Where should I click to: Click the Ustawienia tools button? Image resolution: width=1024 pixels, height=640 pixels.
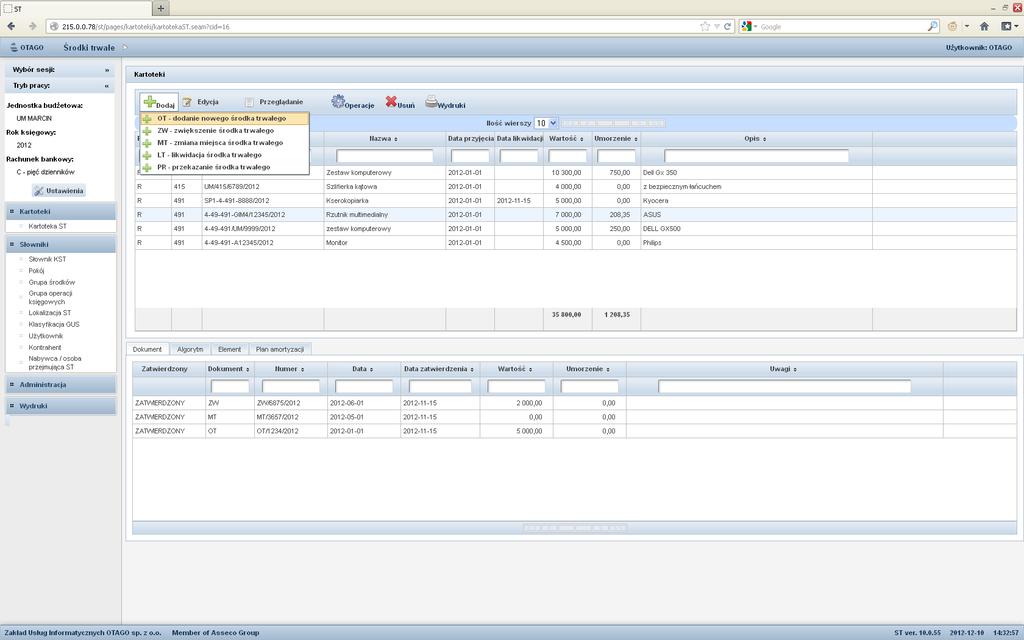point(59,191)
